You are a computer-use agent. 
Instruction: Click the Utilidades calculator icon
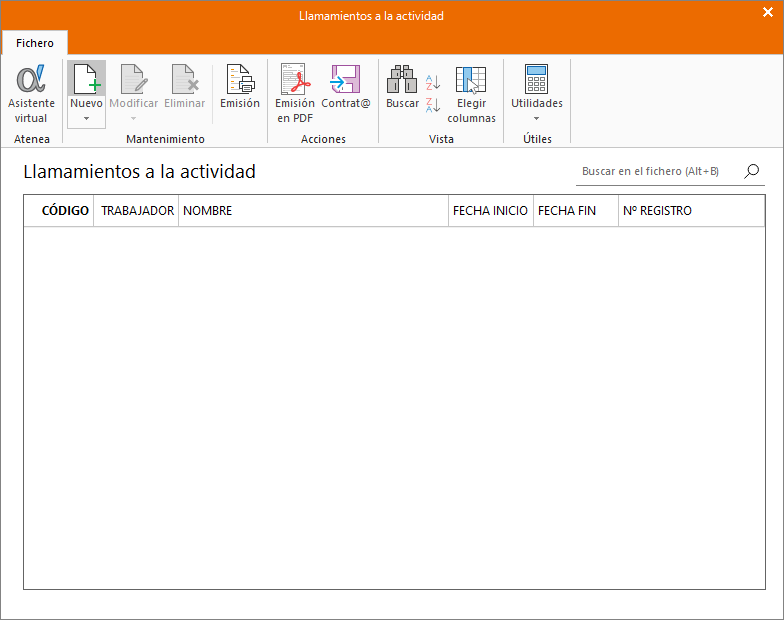tap(536, 79)
